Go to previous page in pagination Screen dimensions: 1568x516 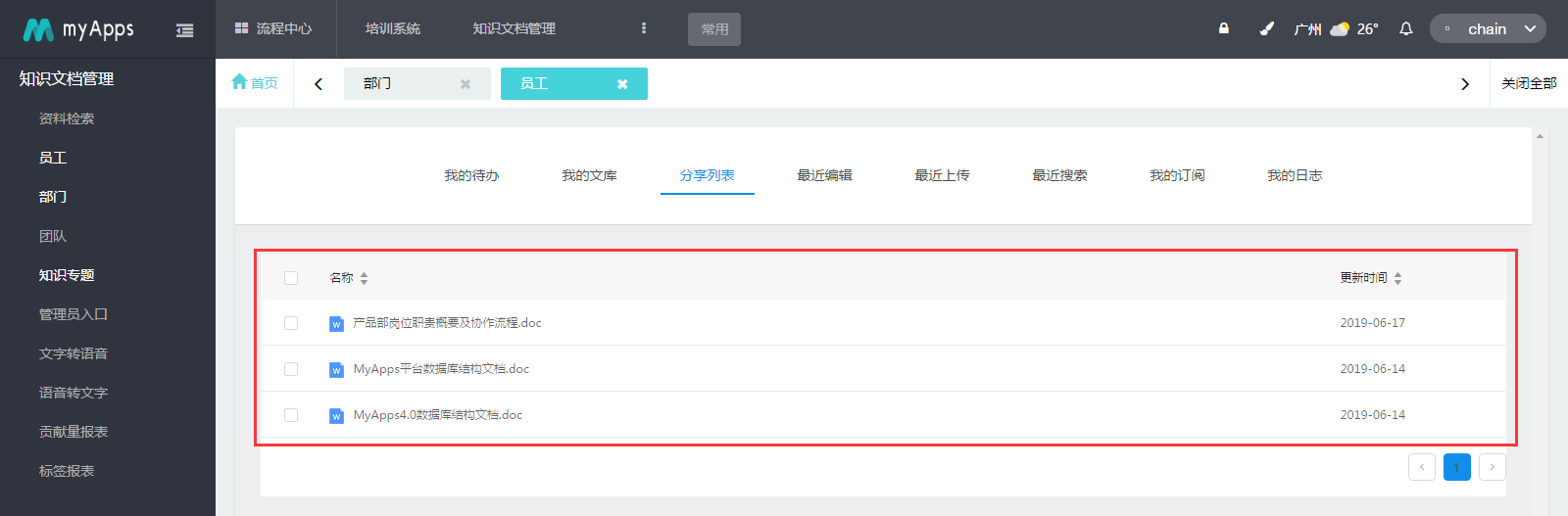[x=1422, y=467]
